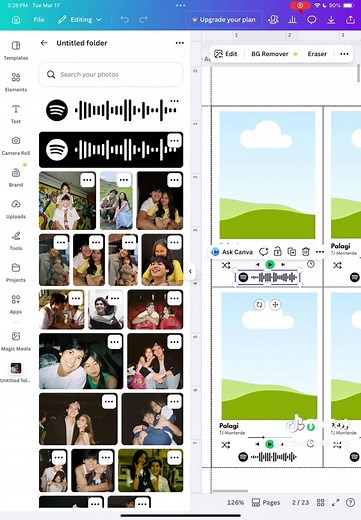Click Ask Canva button
361x520 pixels.
[232, 252]
